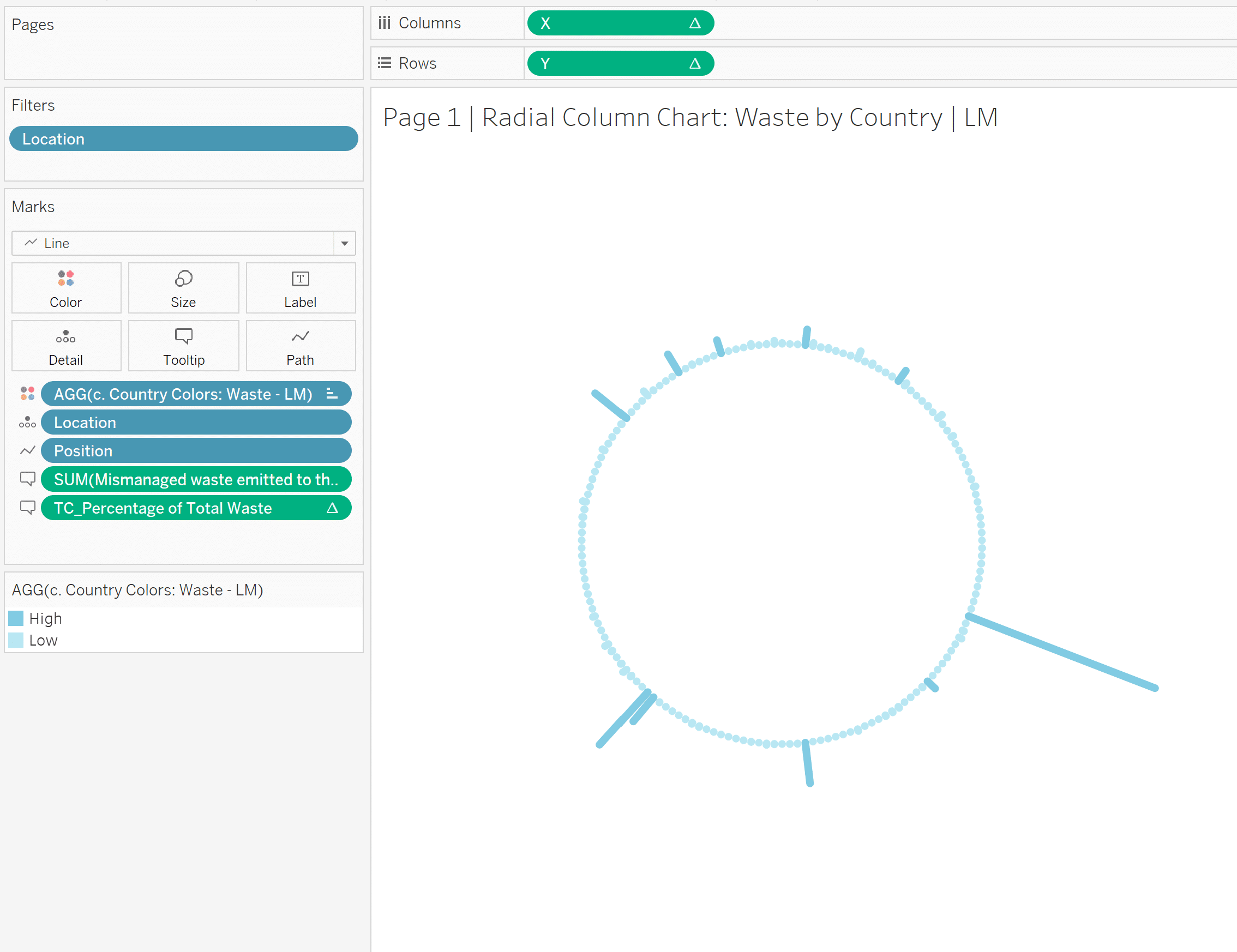This screenshot has height=952, width=1237.
Task: Click the TC_Percentage of Total Waste field
Action: click(196, 507)
